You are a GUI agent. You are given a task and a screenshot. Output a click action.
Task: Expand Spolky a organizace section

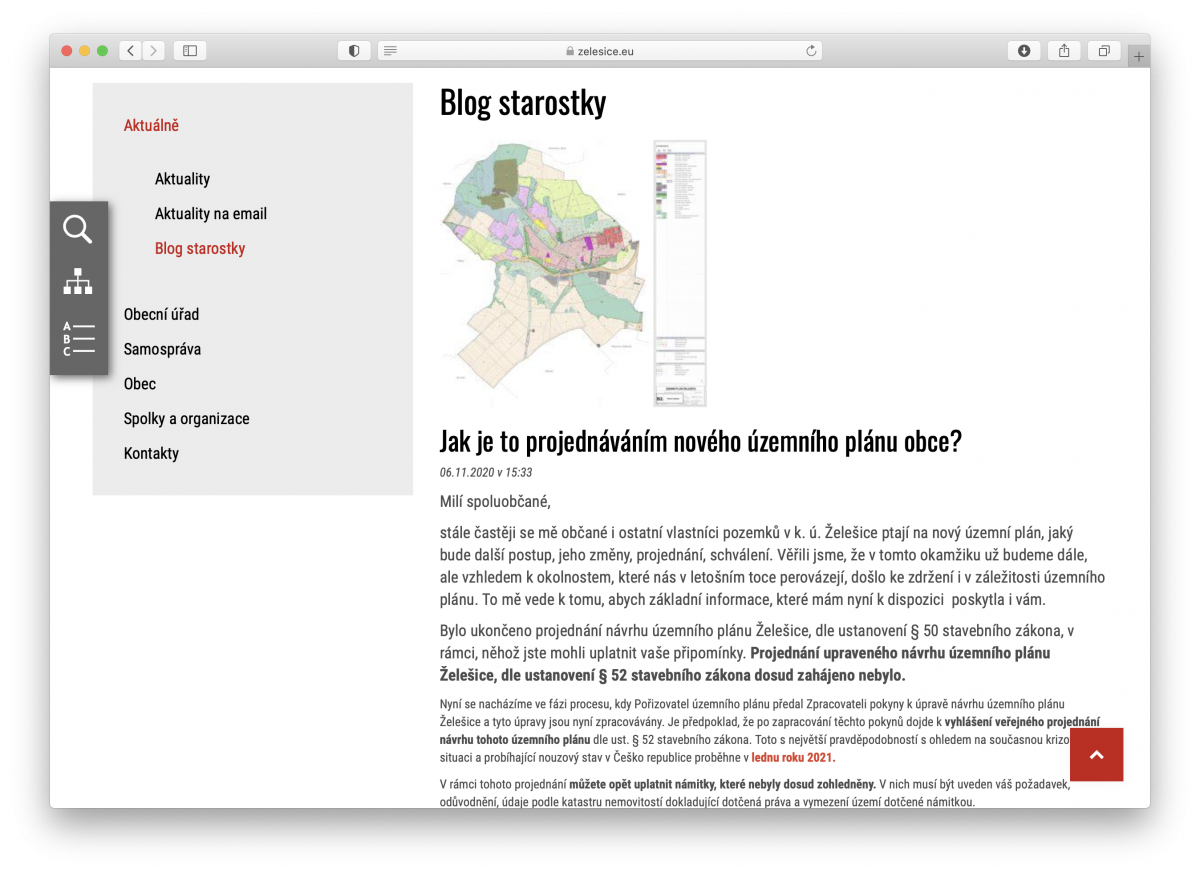click(x=186, y=419)
